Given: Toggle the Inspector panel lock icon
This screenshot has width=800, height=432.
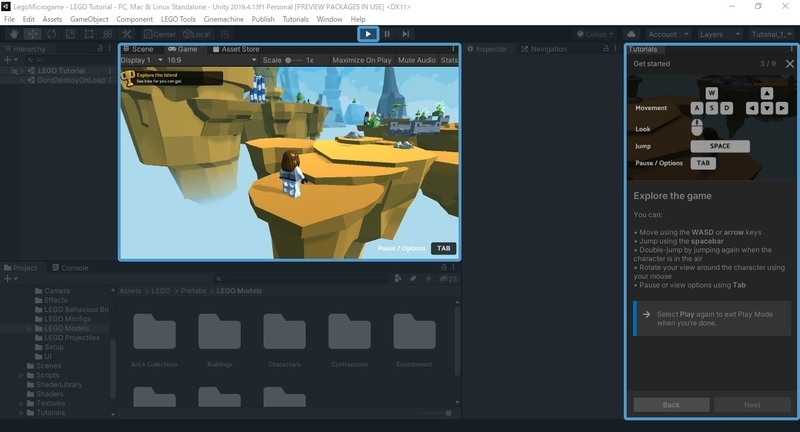Looking at the screenshot, I should point(606,48).
